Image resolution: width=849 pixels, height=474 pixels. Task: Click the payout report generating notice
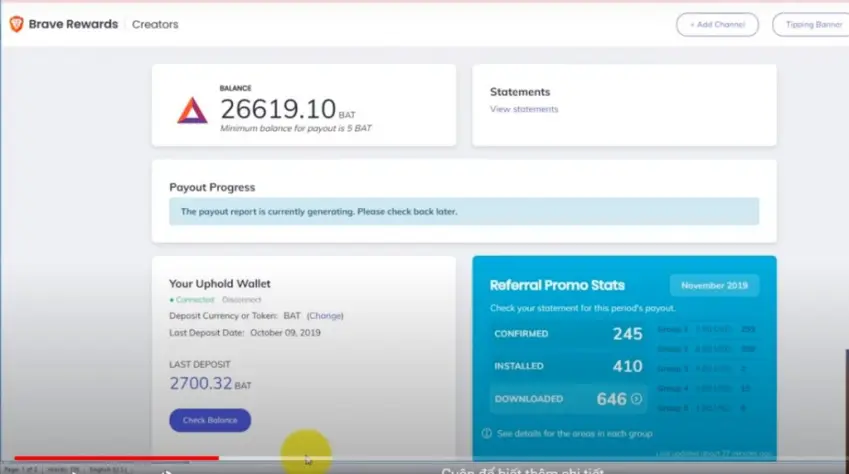[x=464, y=211]
